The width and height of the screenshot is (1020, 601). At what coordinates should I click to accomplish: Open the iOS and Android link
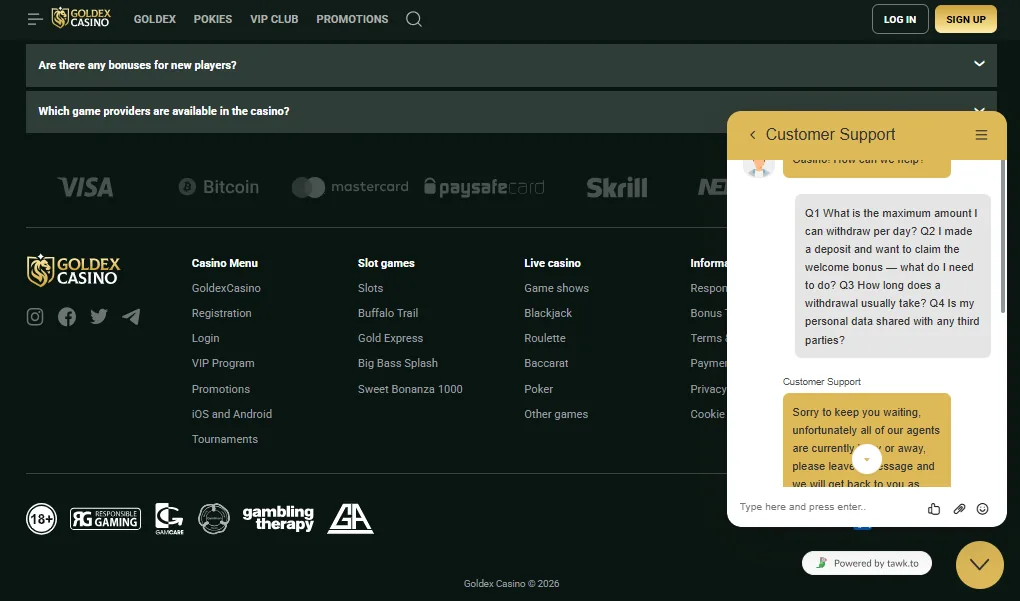pos(232,414)
